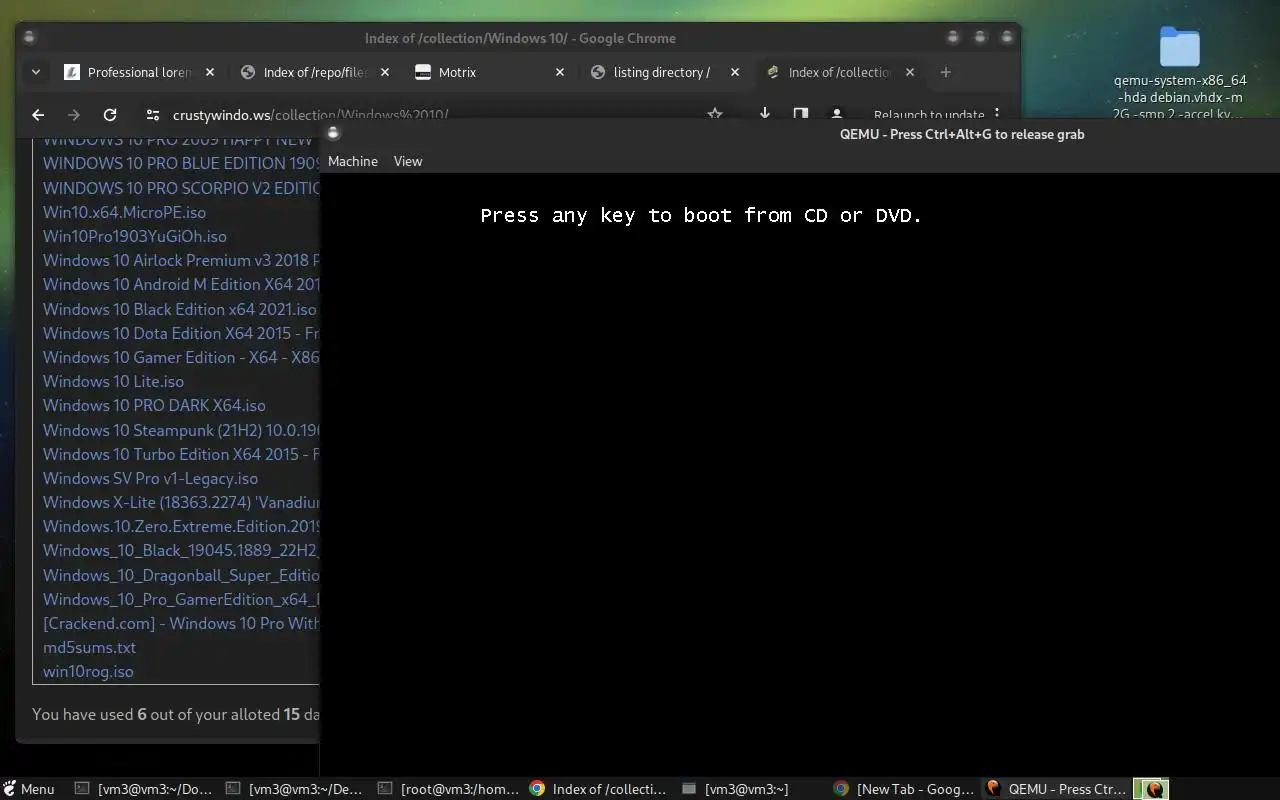1280x800 pixels.
Task: Open Windows 10 Steampunk (21H2) link
Action: click(181, 430)
